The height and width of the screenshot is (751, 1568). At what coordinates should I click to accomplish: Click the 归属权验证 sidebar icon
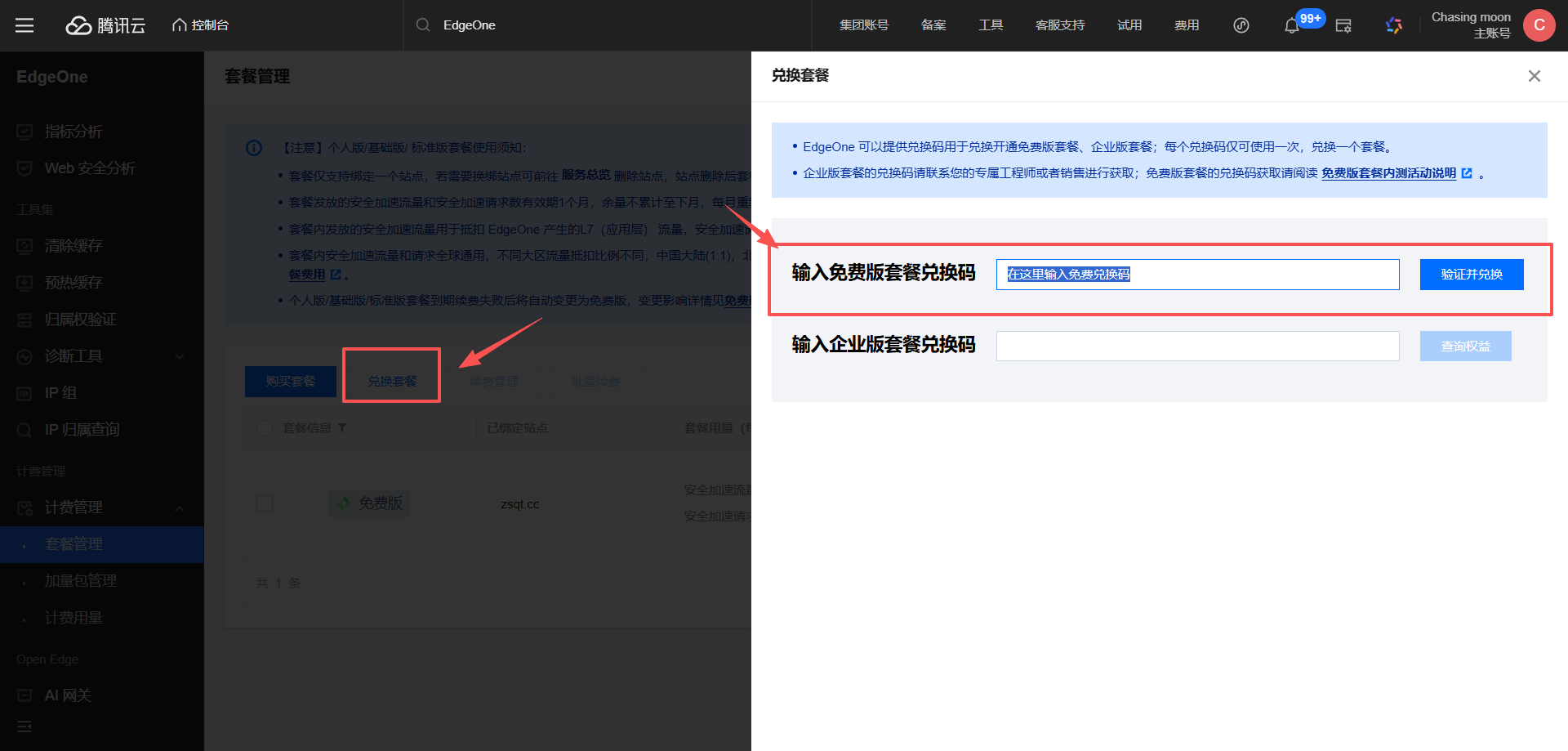point(24,320)
